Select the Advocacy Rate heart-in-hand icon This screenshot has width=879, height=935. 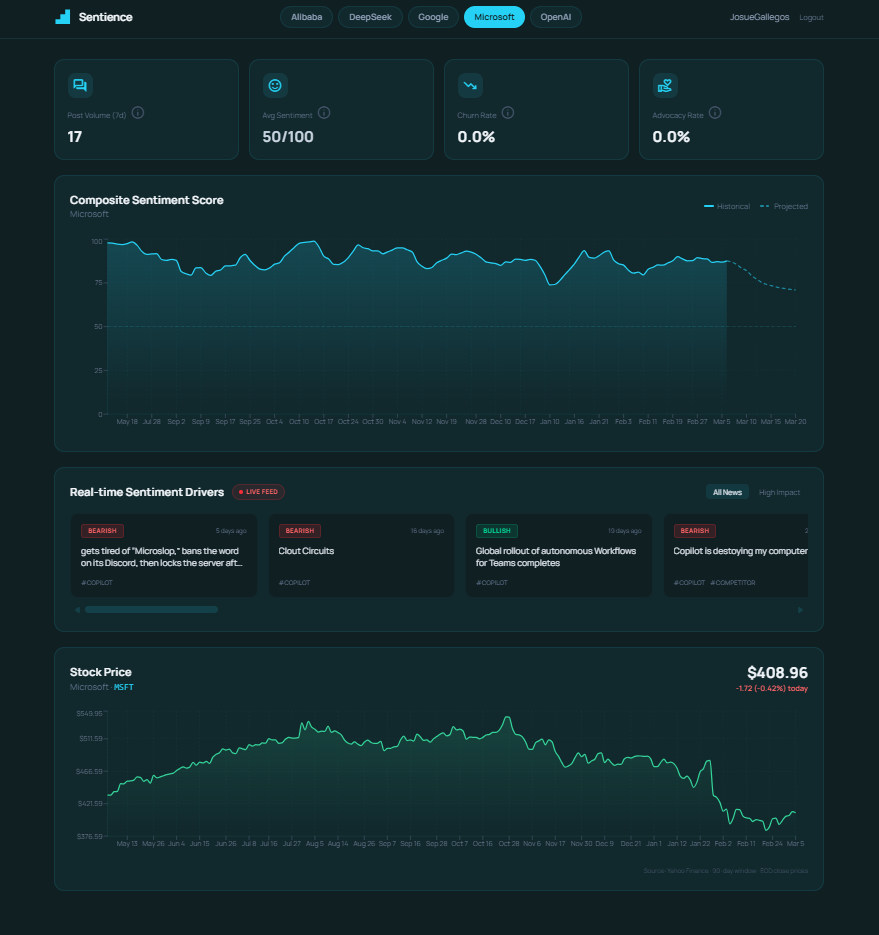[664, 84]
